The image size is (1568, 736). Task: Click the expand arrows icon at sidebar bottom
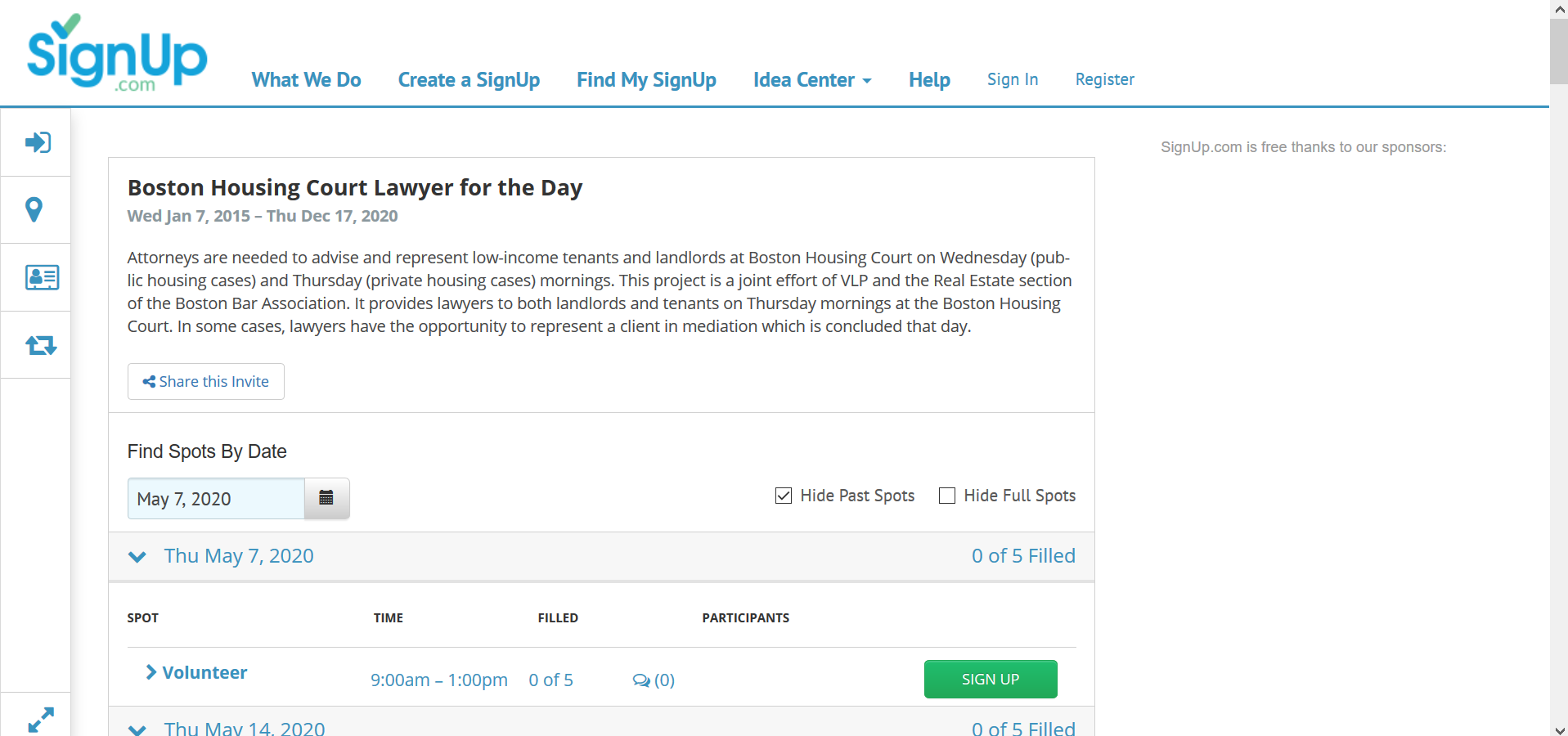pos(40,718)
